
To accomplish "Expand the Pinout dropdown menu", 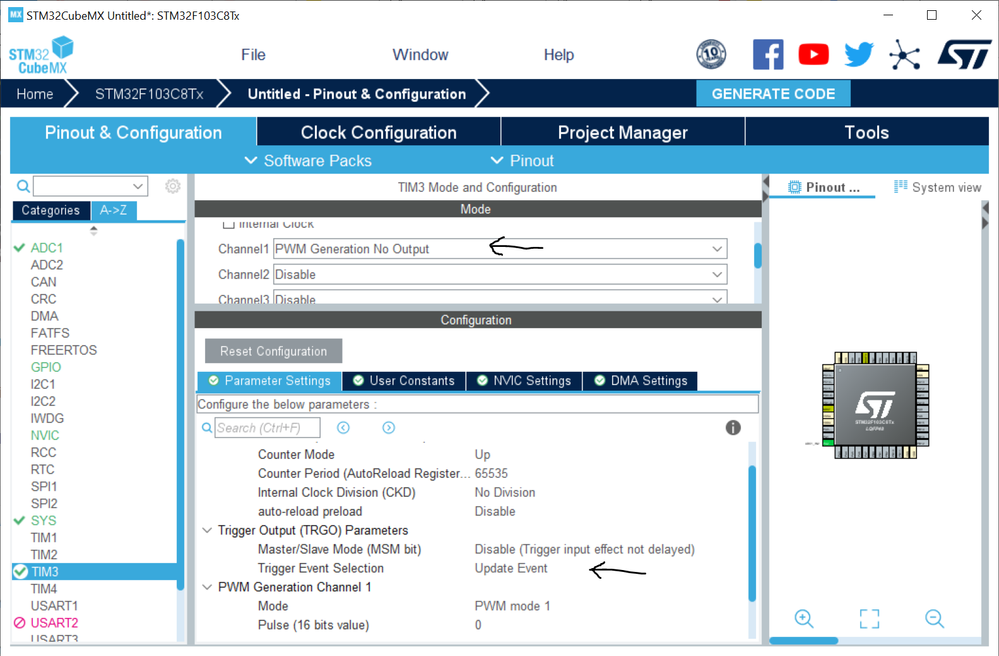I will tap(522, 160).
